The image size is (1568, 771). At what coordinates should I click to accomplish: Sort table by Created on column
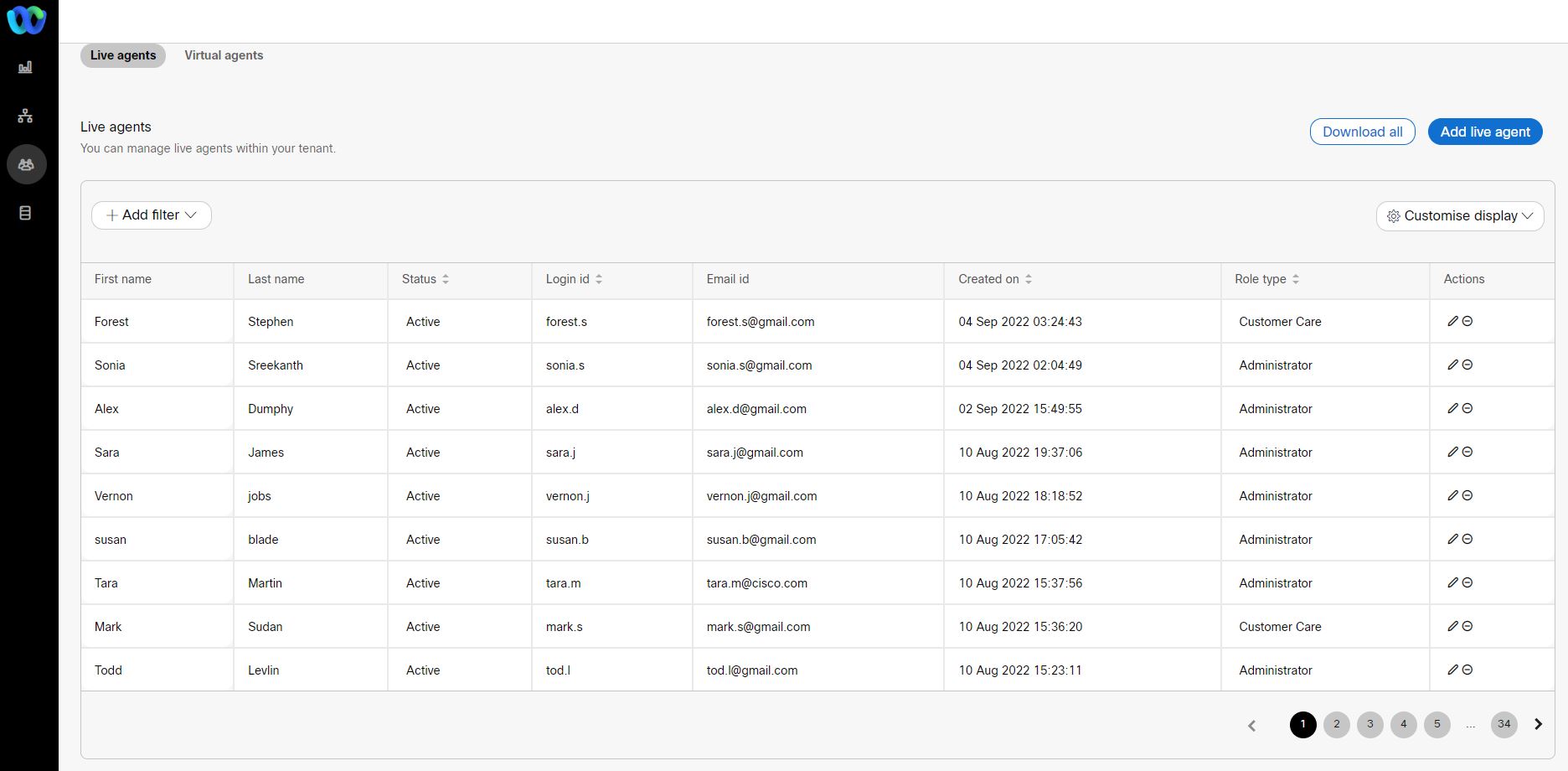(1029, 279)
